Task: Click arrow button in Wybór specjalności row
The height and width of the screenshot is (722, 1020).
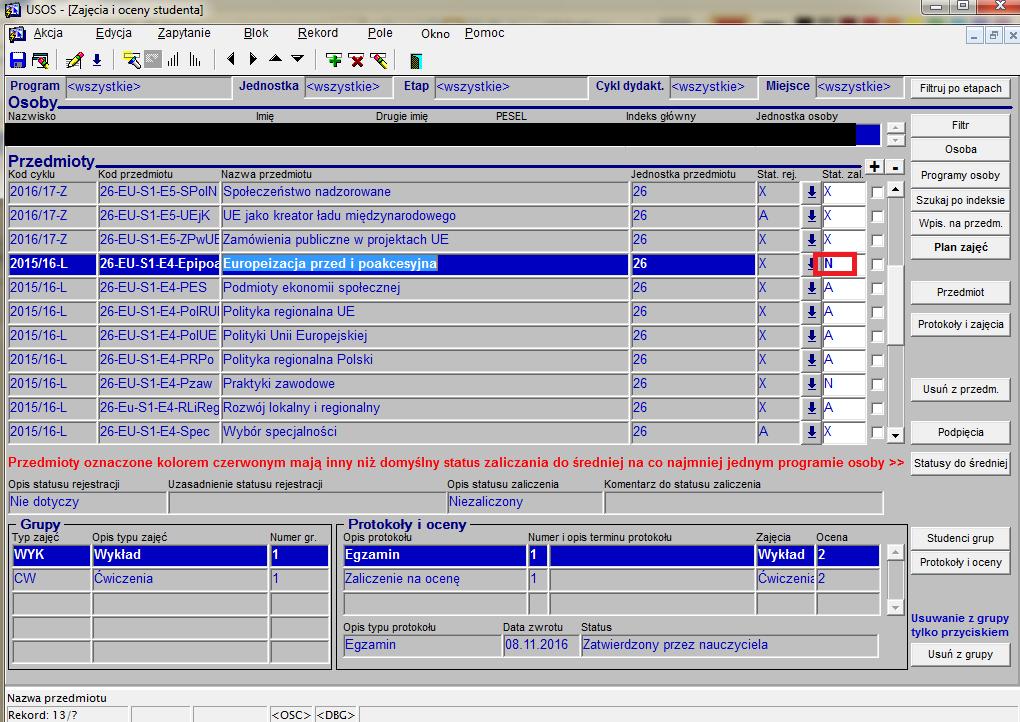Action: pos(811,431)
